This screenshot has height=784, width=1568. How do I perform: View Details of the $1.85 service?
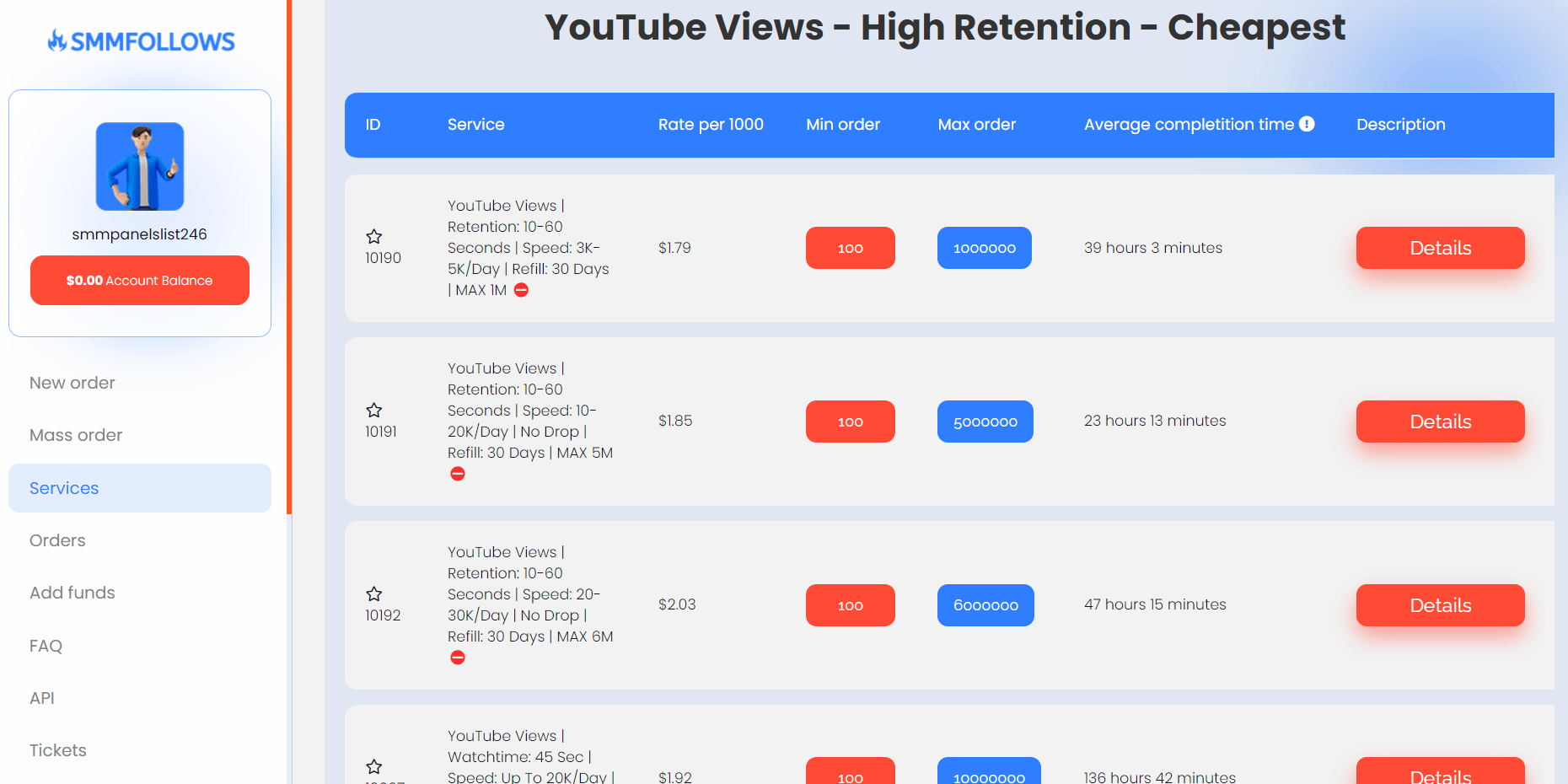(1440, 422)
